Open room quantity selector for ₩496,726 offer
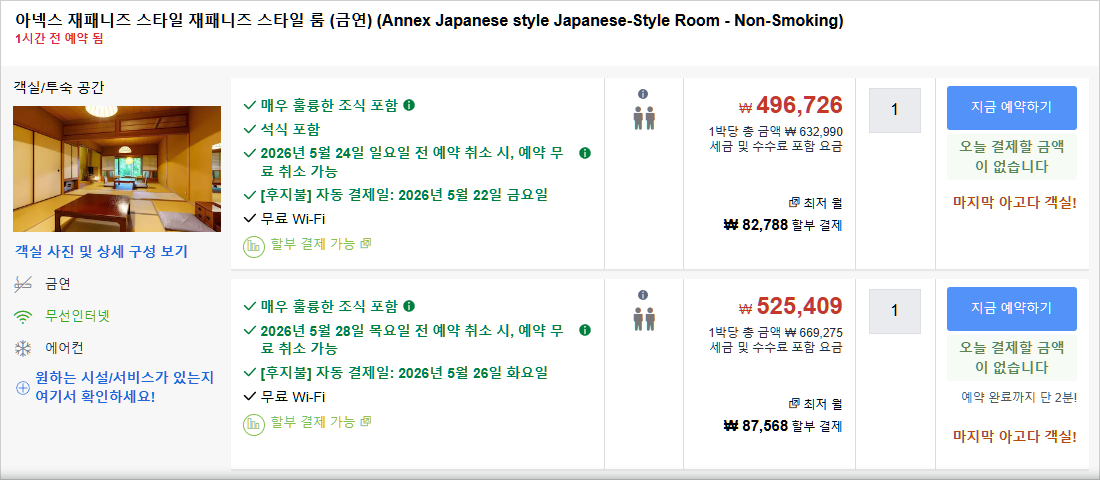The width and height of the screenshot is (1100, 481). (x=894, y=110)
